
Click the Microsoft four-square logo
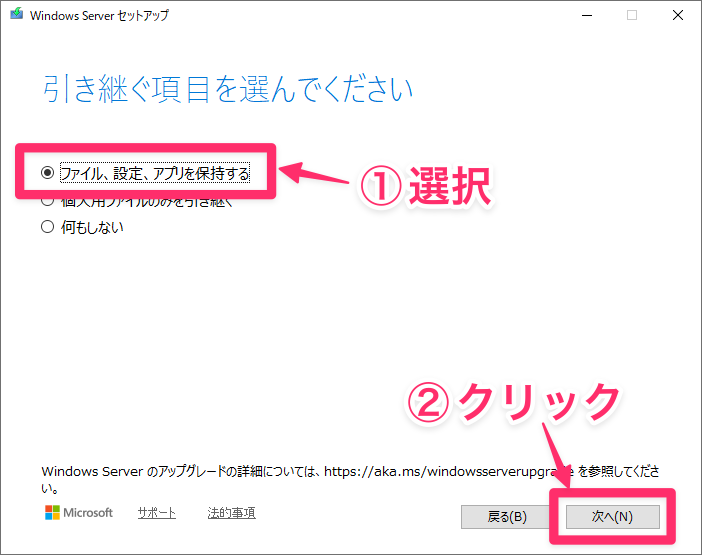54,513
